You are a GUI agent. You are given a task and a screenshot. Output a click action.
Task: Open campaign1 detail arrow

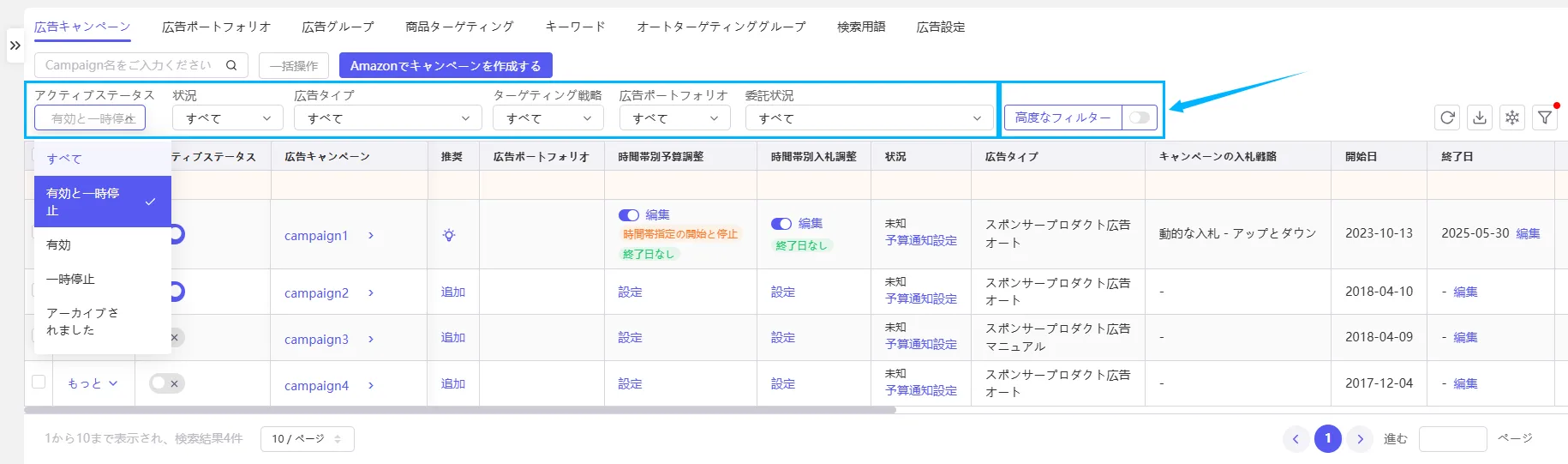click(371, 236)
